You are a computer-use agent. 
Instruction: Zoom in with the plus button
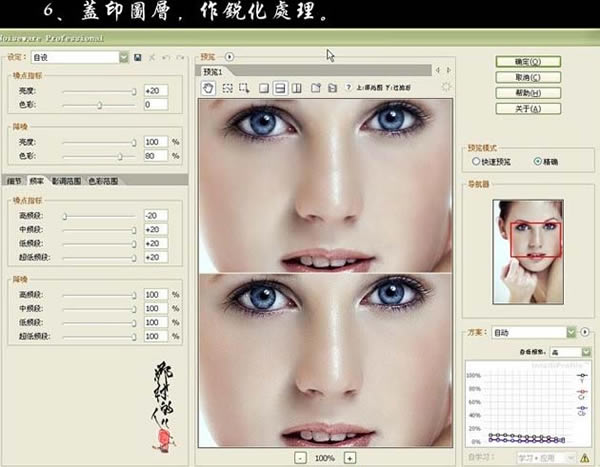[350, 458]
